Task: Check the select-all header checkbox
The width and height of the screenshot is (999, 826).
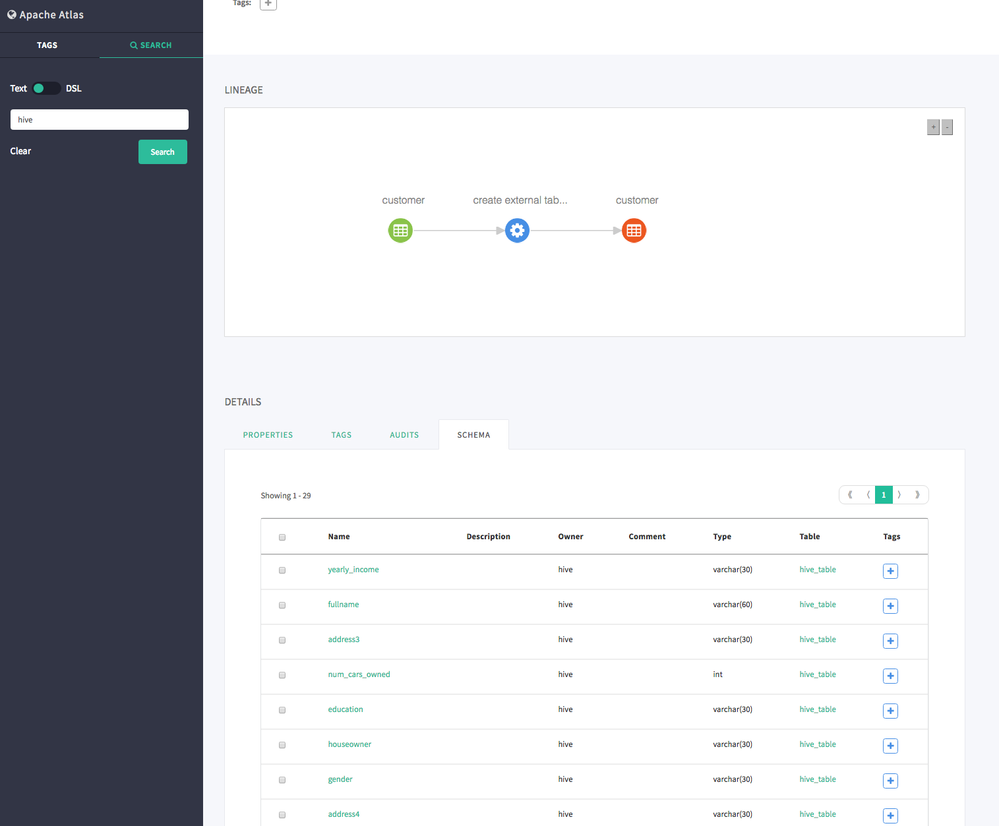Action: (282, 537)
